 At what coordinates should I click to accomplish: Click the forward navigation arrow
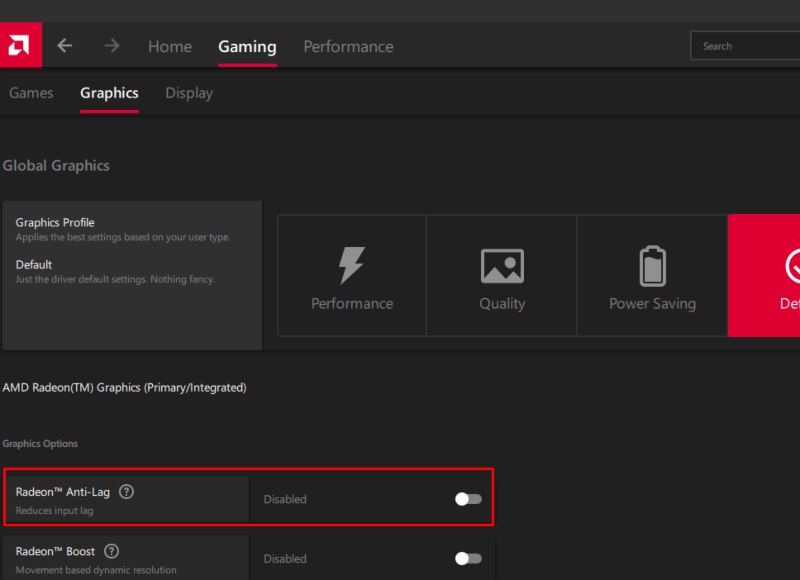[112, 46]
